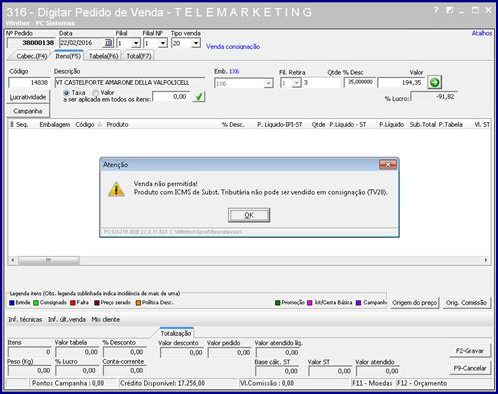Click the rate field showing 0,00

[171, 97]
